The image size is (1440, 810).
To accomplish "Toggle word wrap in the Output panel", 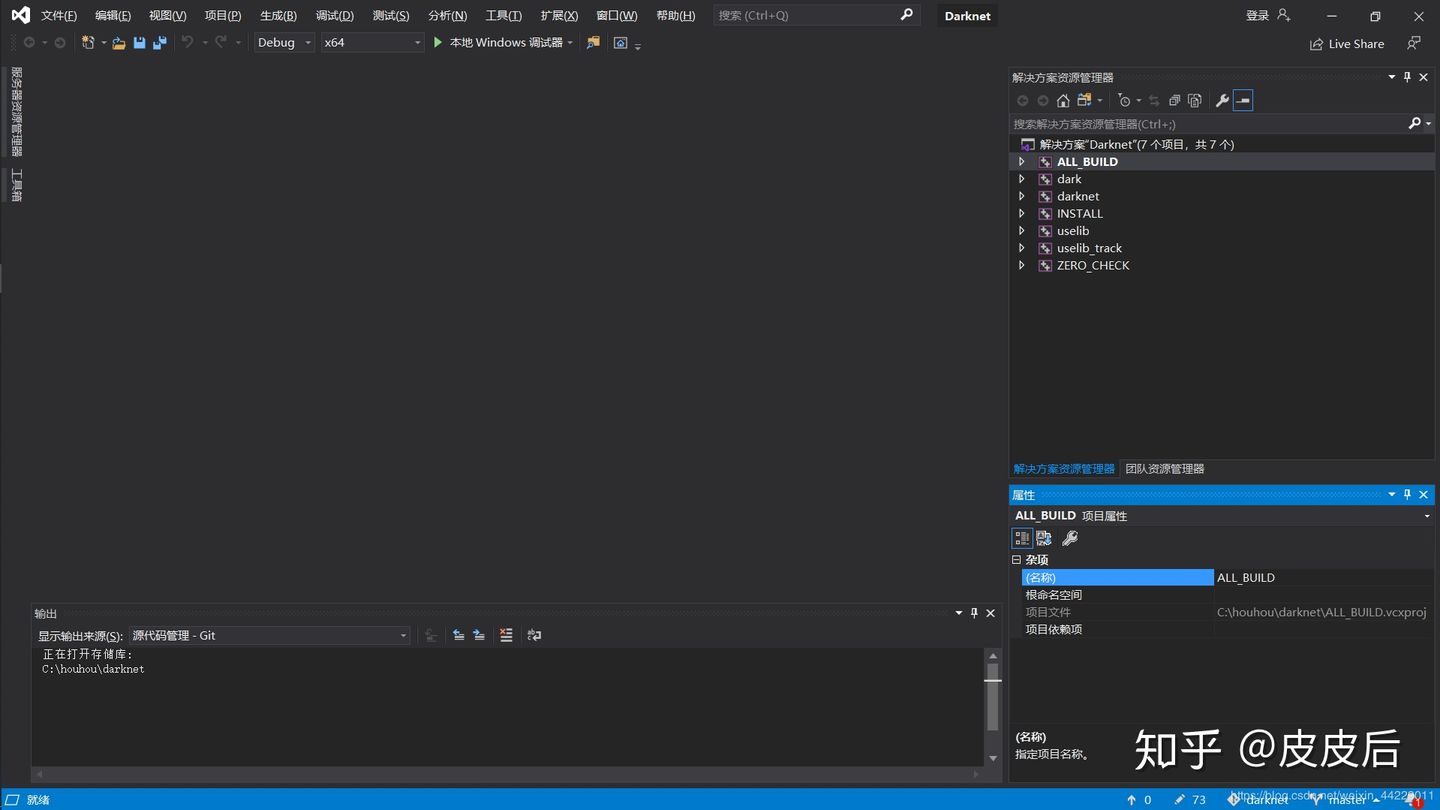I will pyautogui.click(x=534, y=635).
